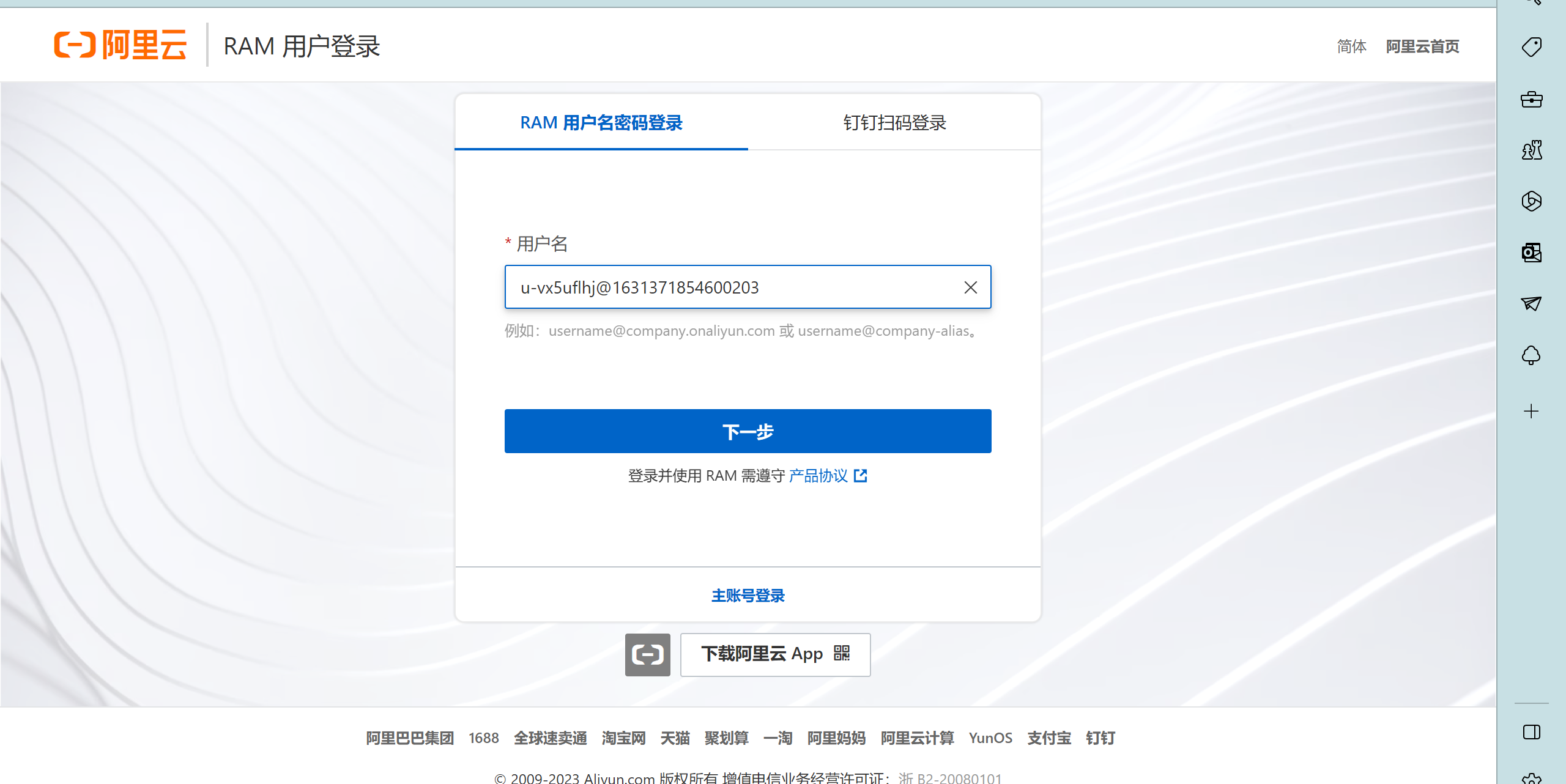Viewport: 1566px width, 784px height.
Task: Open the toolbox sidebar icon
Action: (x=1532, y=99)
